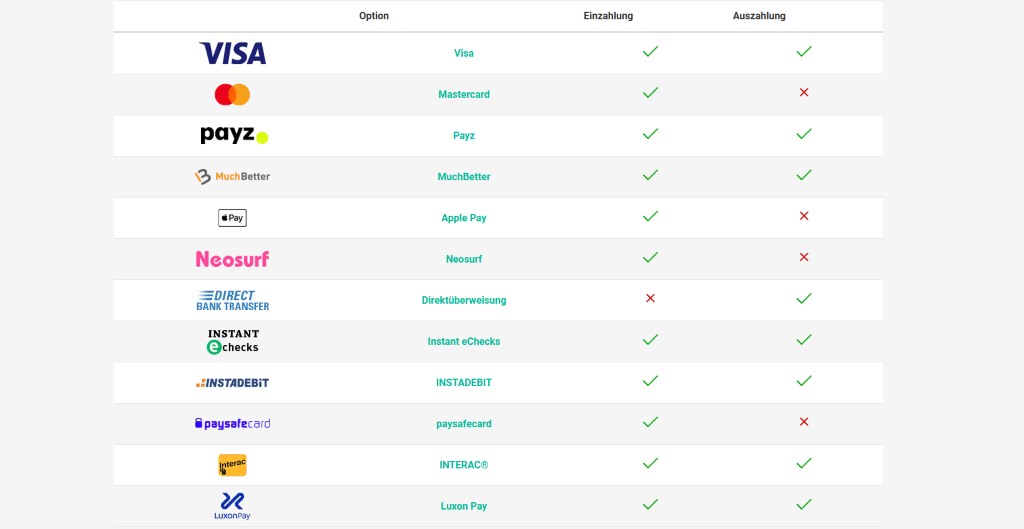
Task: Click the Mastercard logo
Action: [232, 95]
